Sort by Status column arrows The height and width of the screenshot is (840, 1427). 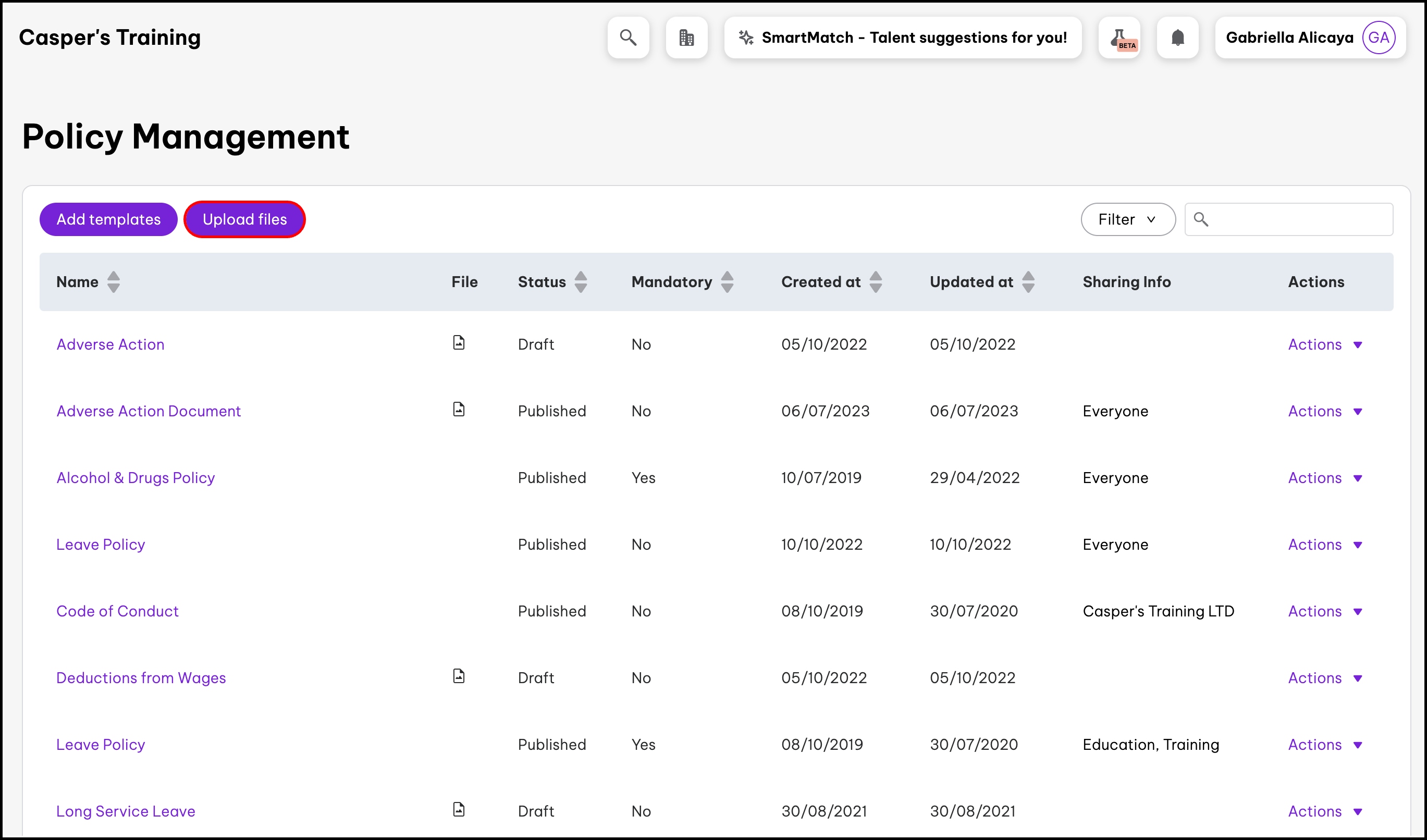[581, 282]
